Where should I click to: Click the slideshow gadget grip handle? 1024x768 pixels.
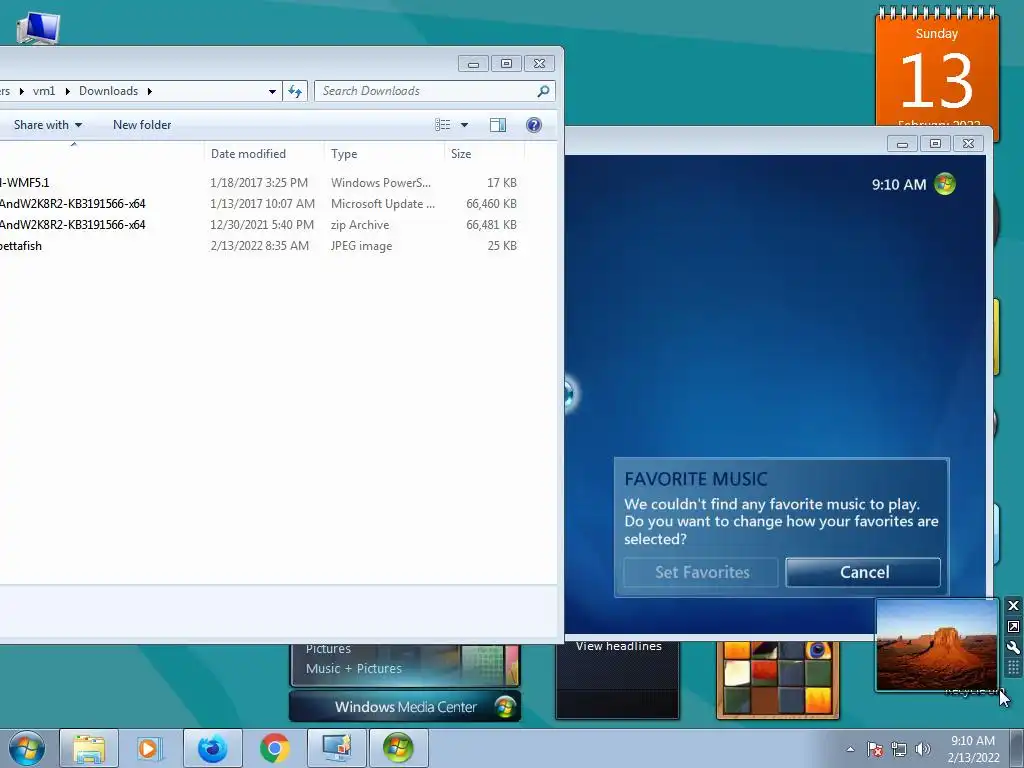click(1013, 667)
